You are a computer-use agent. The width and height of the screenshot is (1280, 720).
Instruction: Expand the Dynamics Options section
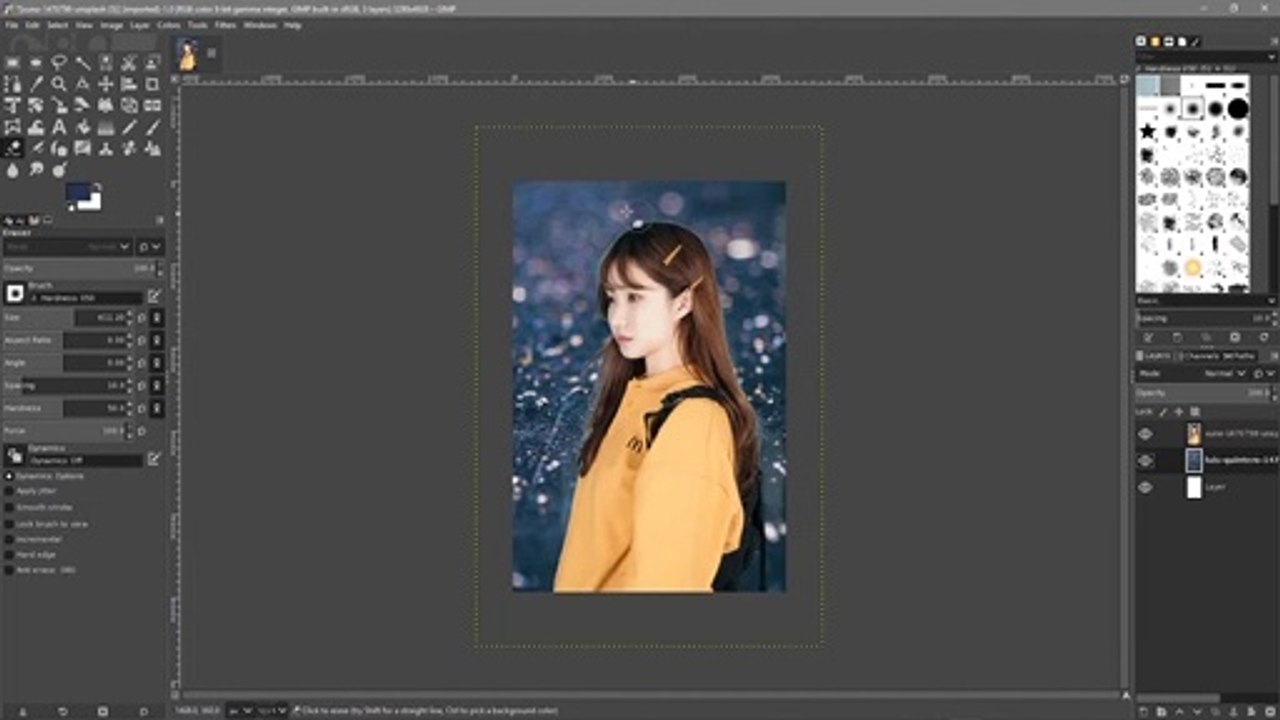[x=9, y=476]
